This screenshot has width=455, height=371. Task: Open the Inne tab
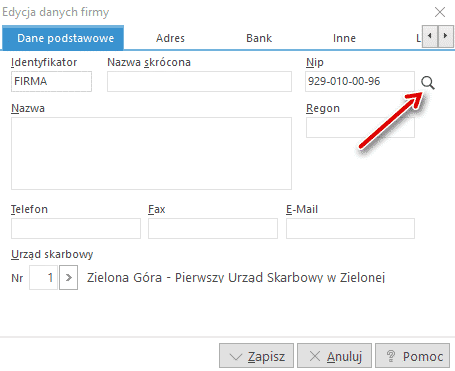[x=344, y=38]
